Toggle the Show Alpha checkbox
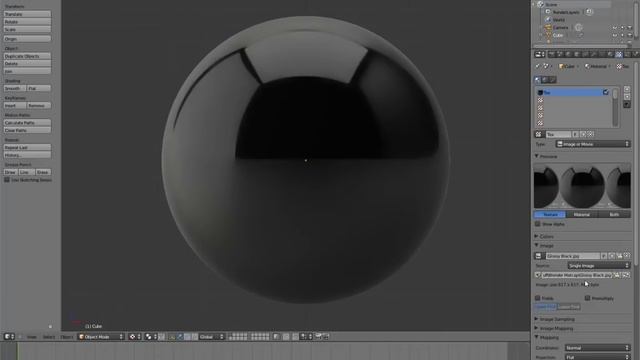The image size is (640, 360). [538, 224]
